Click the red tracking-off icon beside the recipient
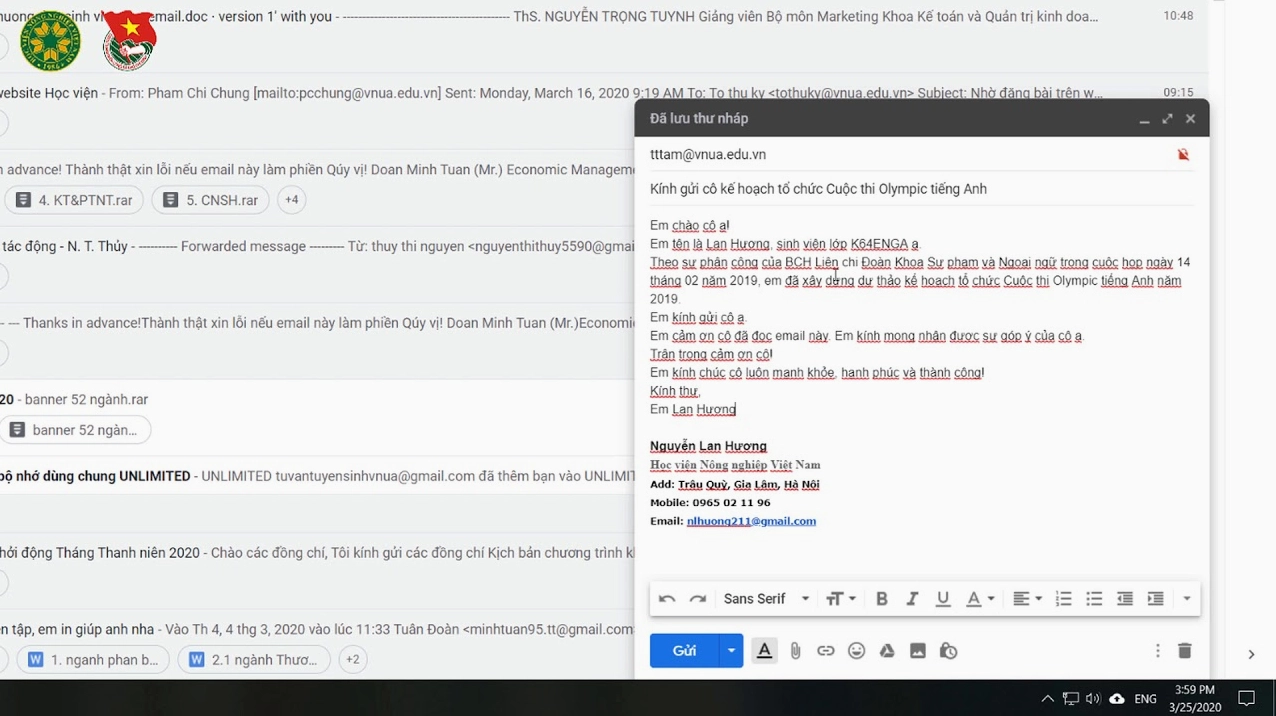 coord(1183,155)
